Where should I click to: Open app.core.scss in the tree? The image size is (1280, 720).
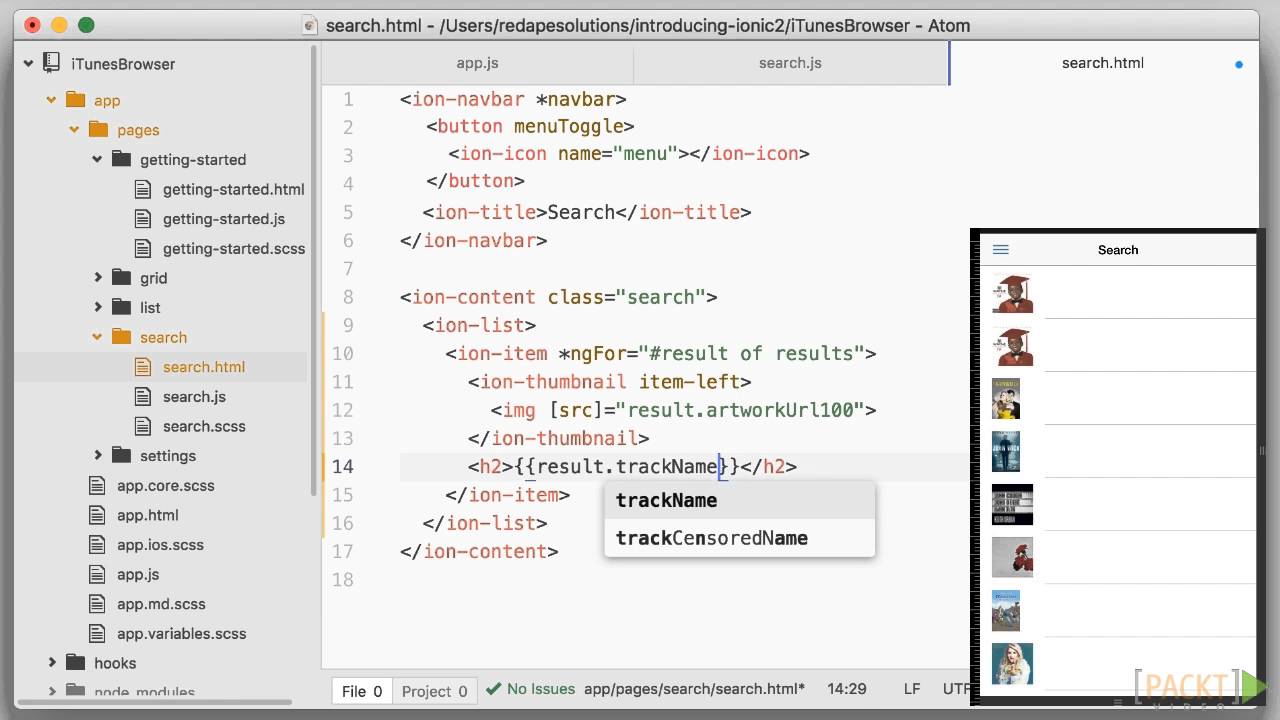[x=166, y=485]
